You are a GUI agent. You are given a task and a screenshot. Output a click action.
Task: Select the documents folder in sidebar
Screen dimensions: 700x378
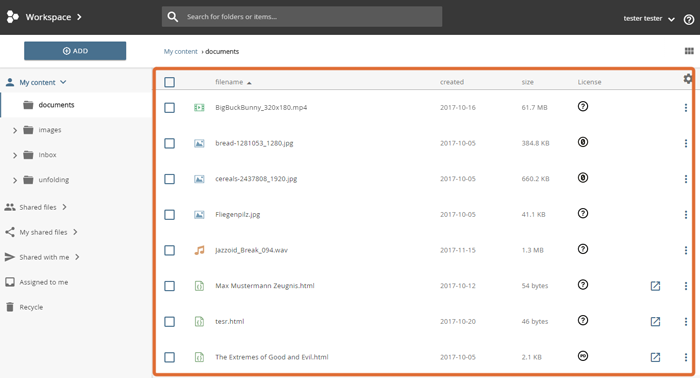pyautogui.click(x=77, y=105)
